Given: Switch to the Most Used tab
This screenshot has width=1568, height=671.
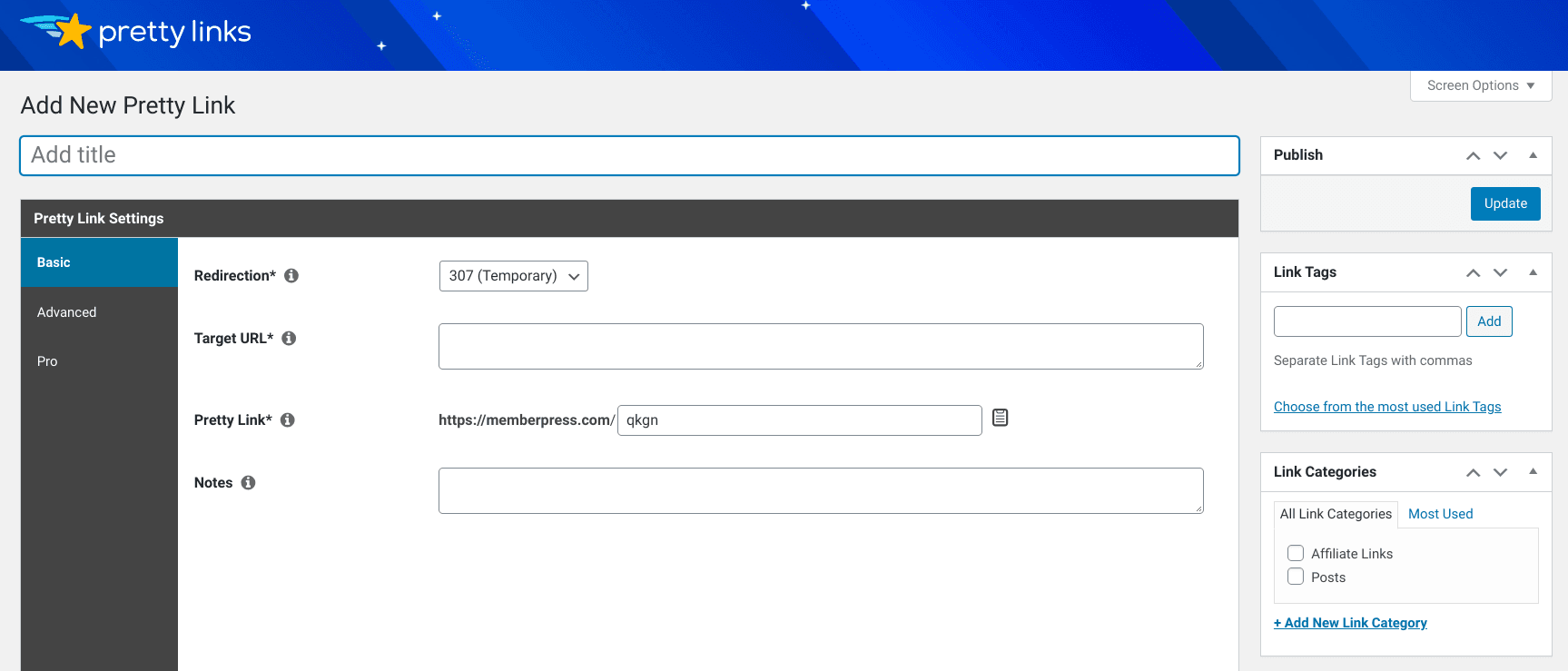Looking at the screenshot, I should [x=1440, y=514].
